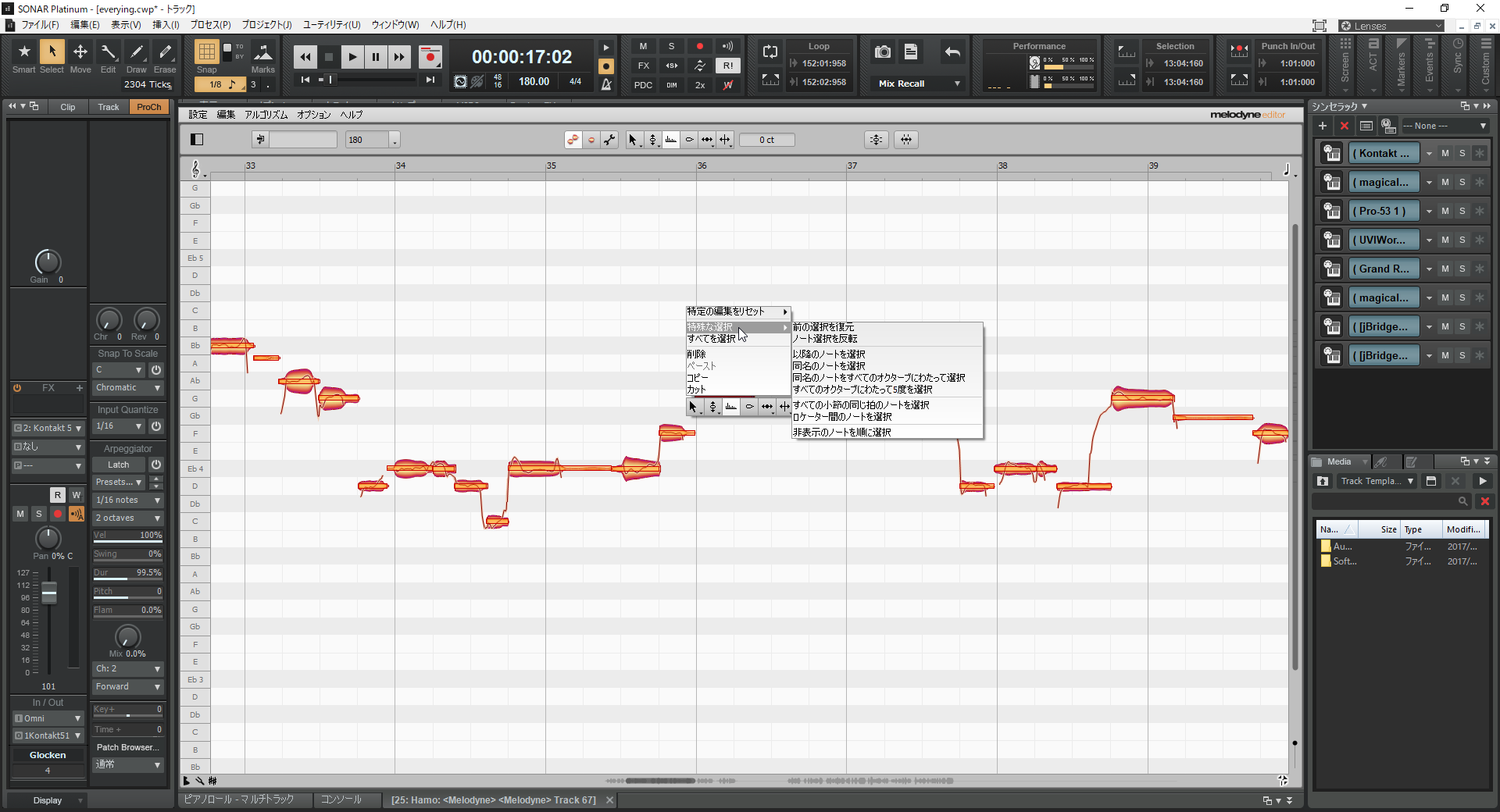Image resolution: width=1500 pixels, height=812 pixels.
Task: Close the Melodyne Track 67 tab
Action: (609, 800)
